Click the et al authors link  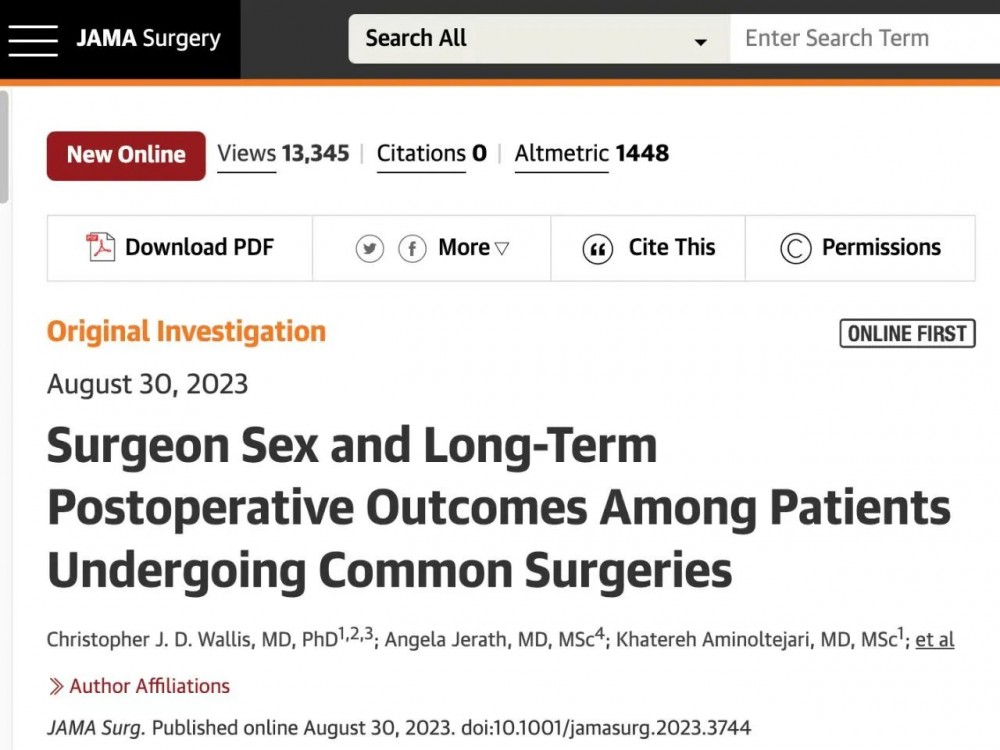935,640
